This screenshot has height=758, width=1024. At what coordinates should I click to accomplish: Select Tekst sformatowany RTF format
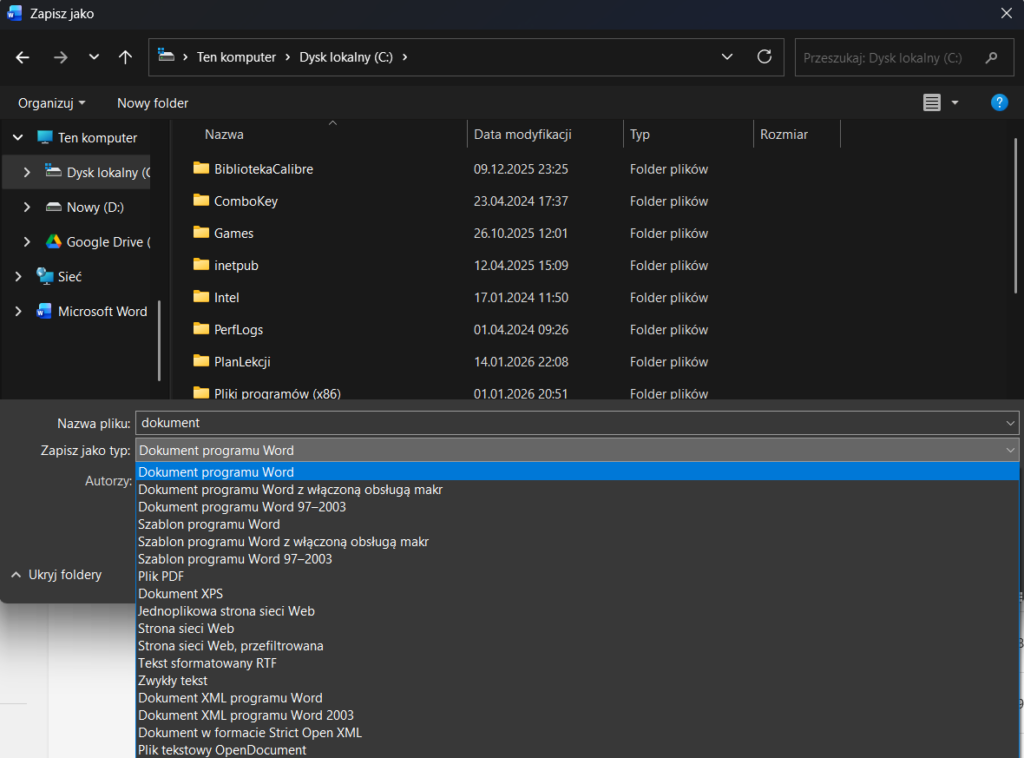click(206, 663)
